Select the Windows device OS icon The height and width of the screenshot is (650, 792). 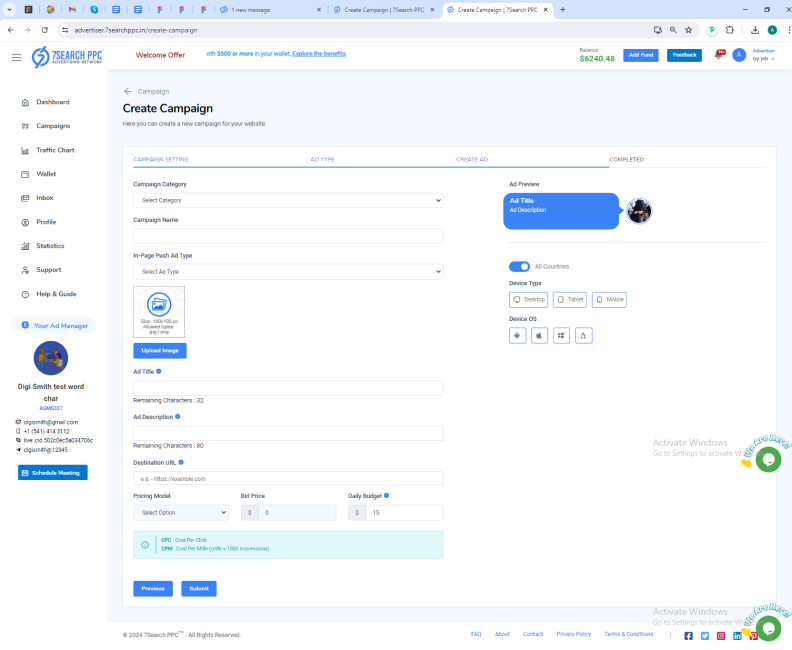click(x=561, y=336)
